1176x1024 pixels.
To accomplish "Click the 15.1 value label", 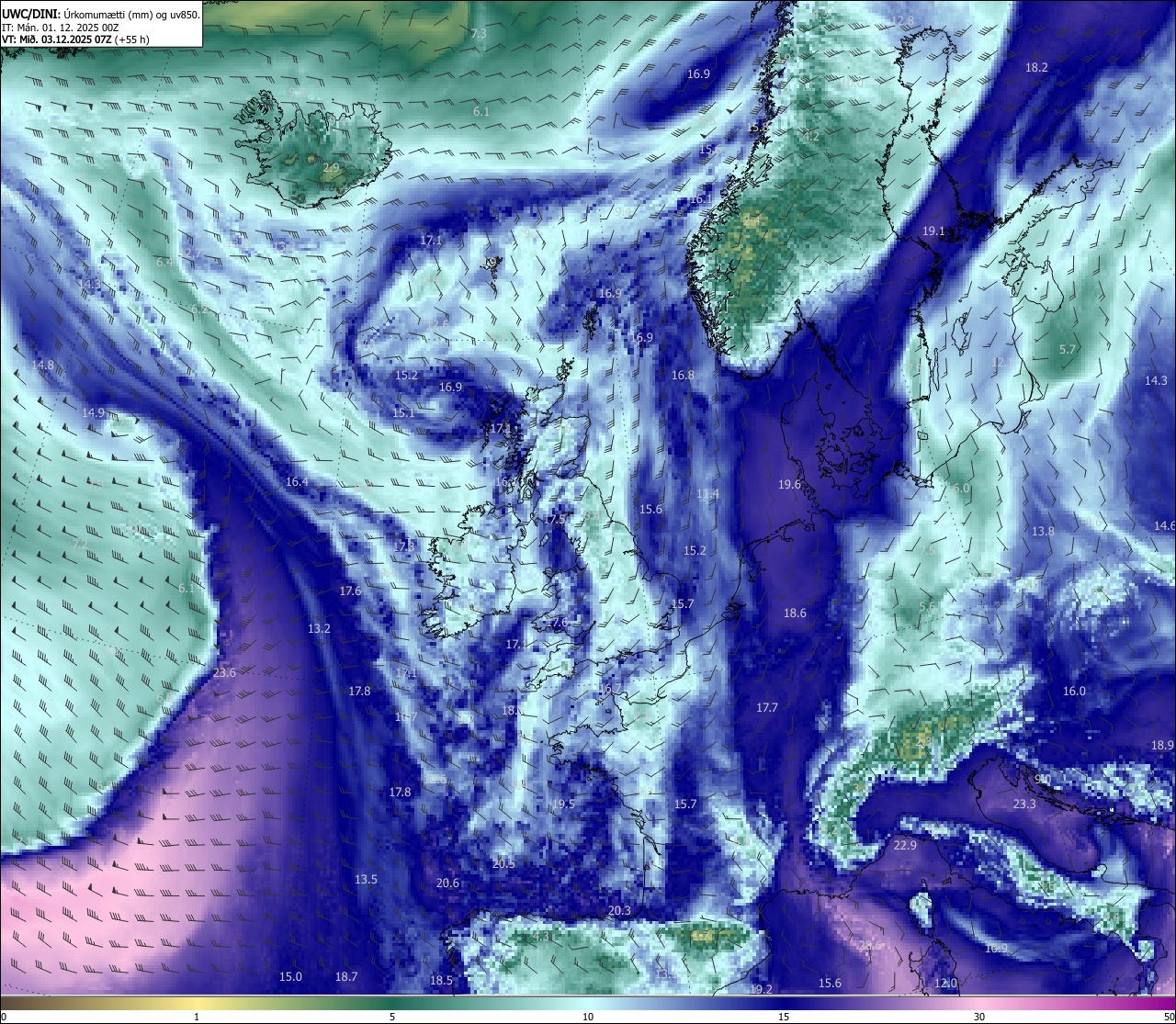I will (x=402, y=413).
